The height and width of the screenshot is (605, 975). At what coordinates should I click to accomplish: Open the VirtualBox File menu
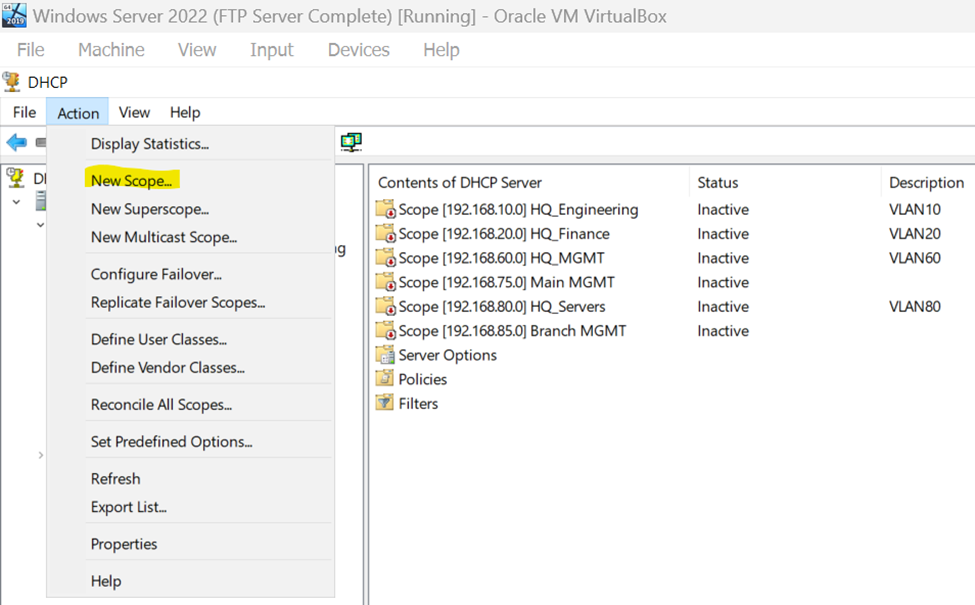pos(30,50)
